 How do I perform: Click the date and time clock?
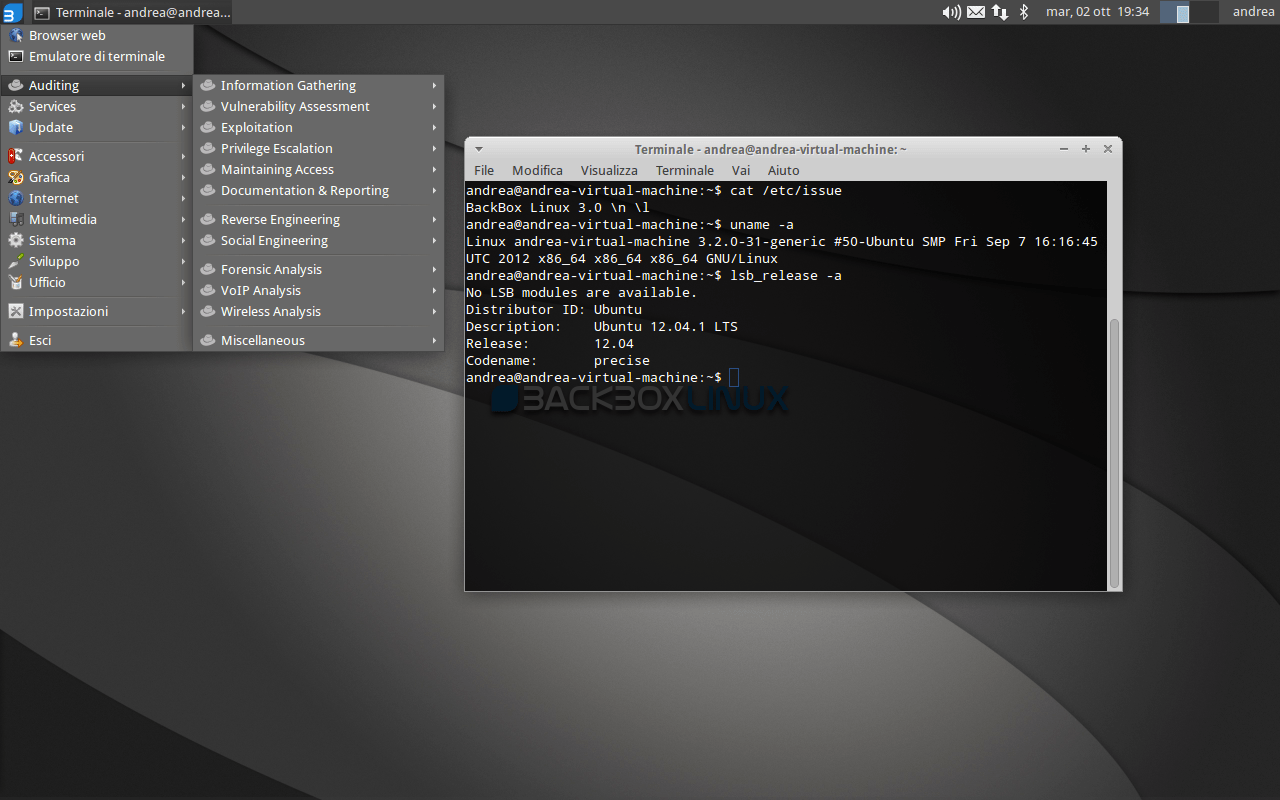point(1097,12)
